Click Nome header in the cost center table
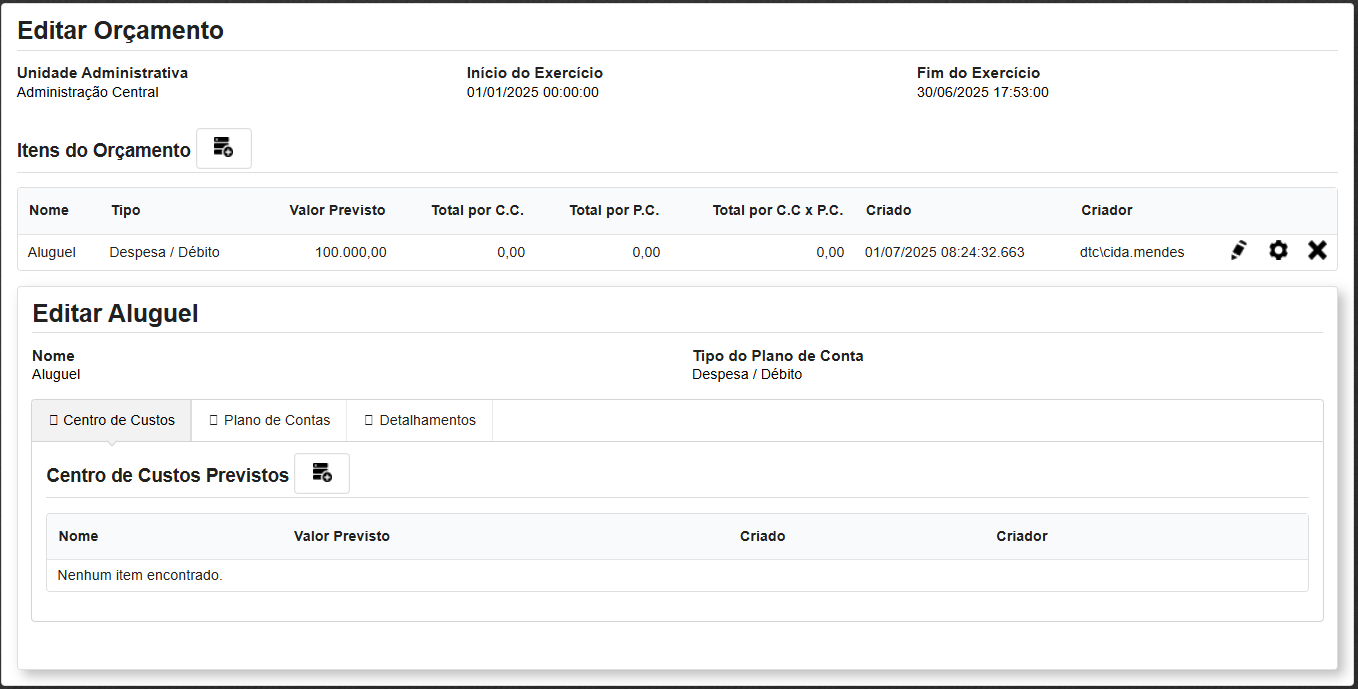The height and width of the screenshot is (689, 1358). [78, 536]
